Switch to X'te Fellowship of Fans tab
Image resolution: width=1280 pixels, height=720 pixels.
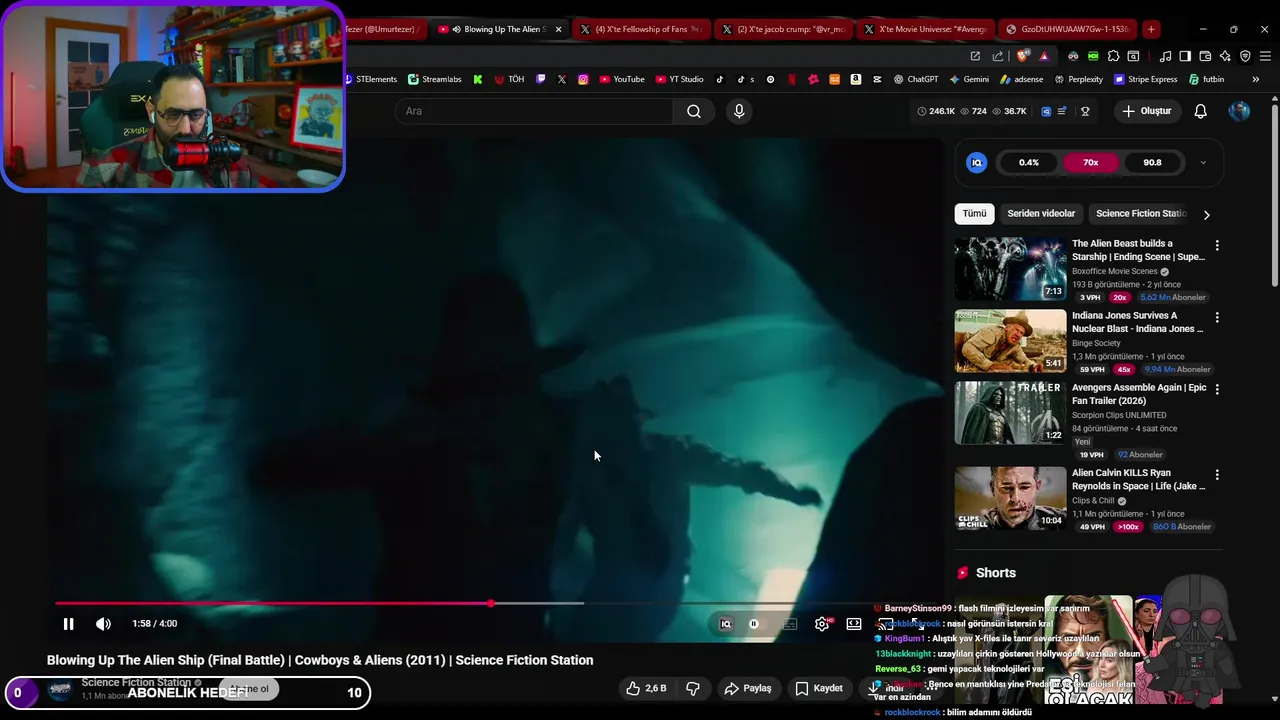point(642,29)
